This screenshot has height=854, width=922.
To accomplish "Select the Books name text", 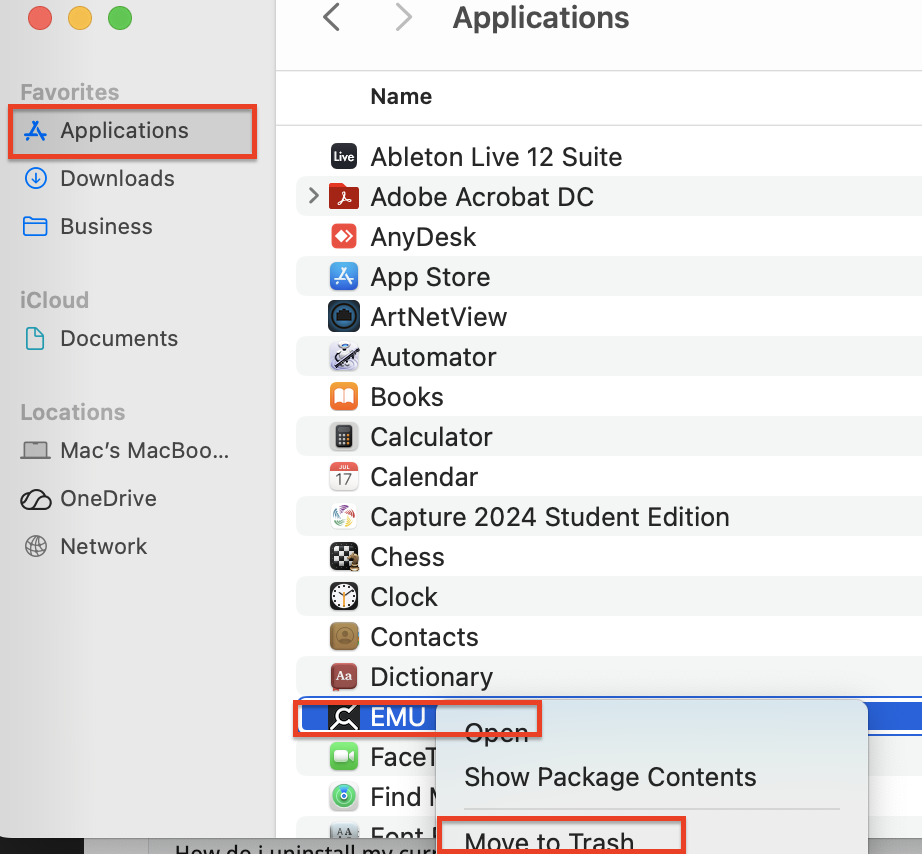I will click(x=407, y=397).
